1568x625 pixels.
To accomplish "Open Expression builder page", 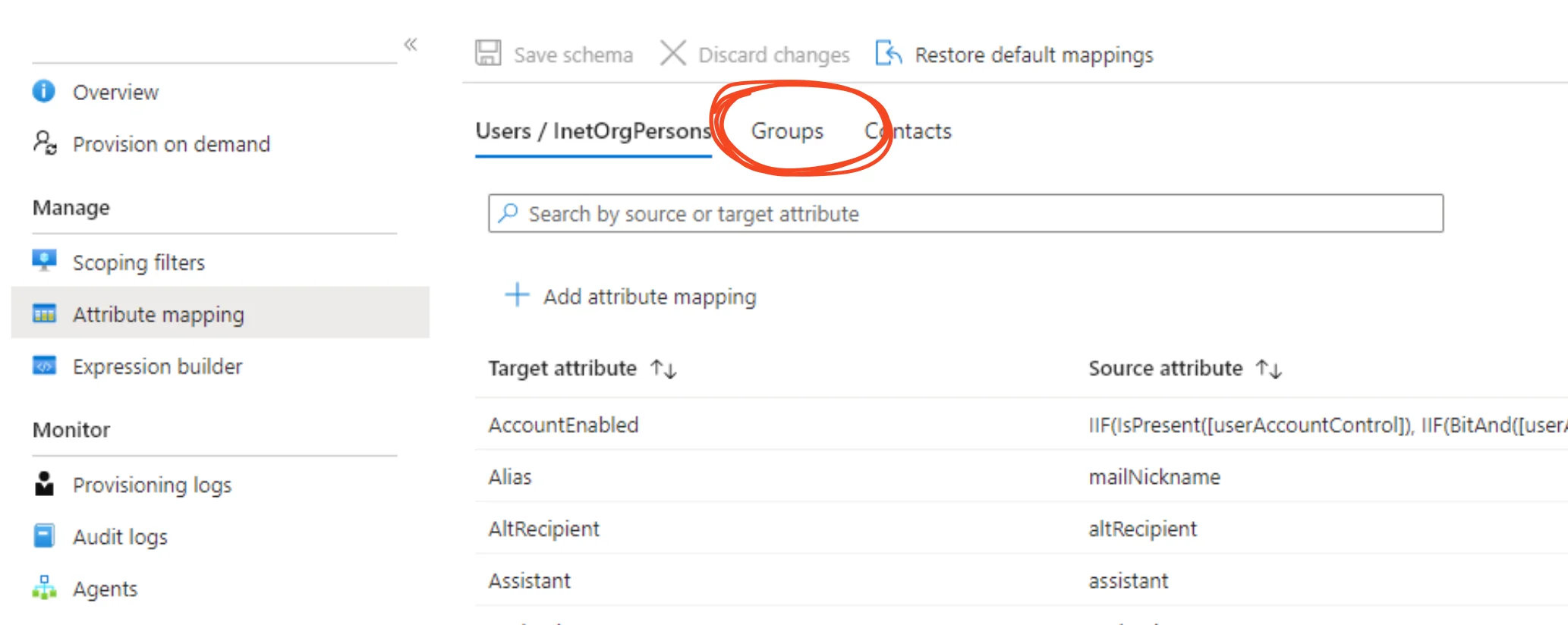I will click(157, 366).
